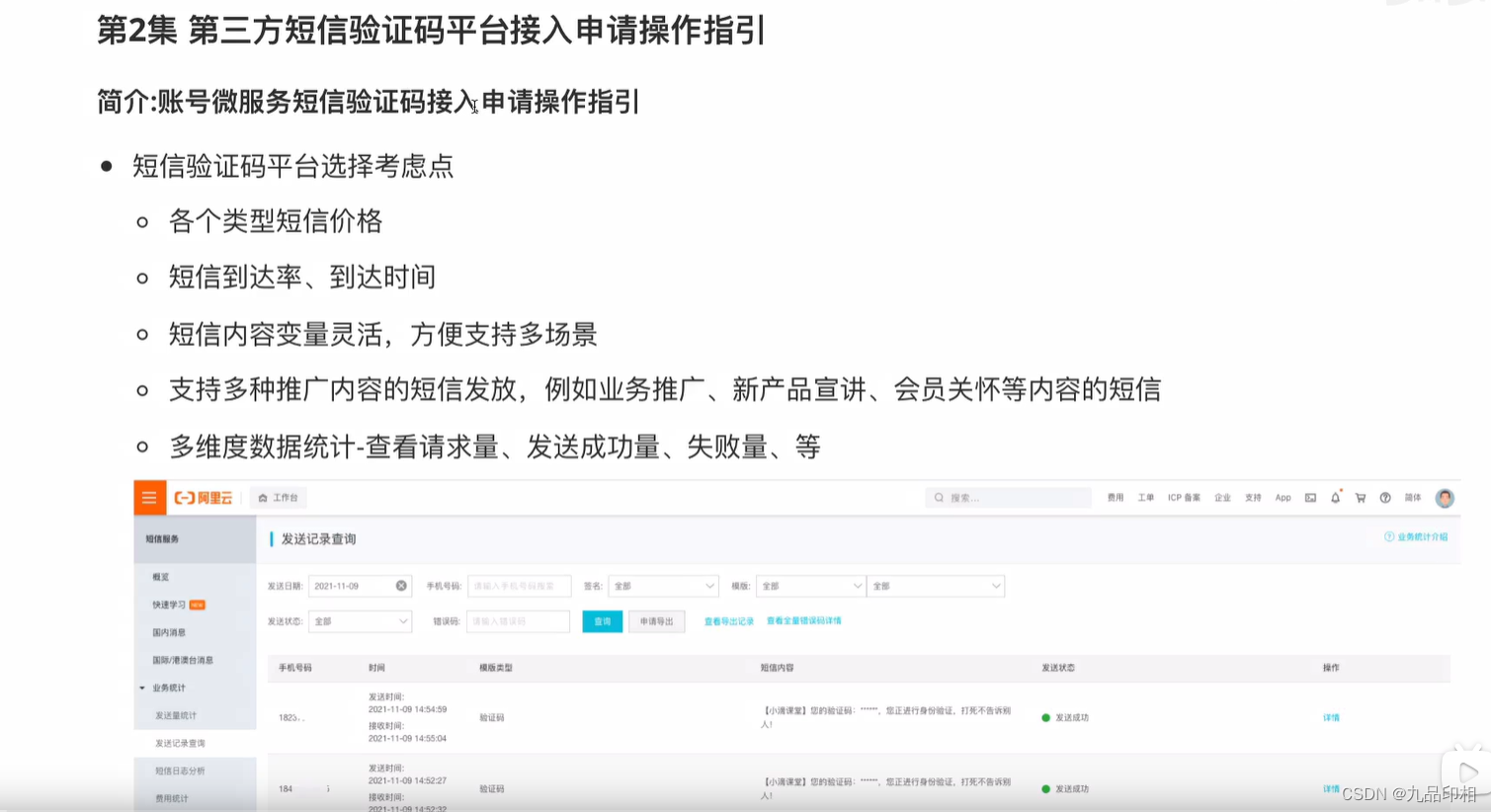Click the 搜索 search box in console header
This screenshot has height=812, width=1491.
pos(1008,498)
